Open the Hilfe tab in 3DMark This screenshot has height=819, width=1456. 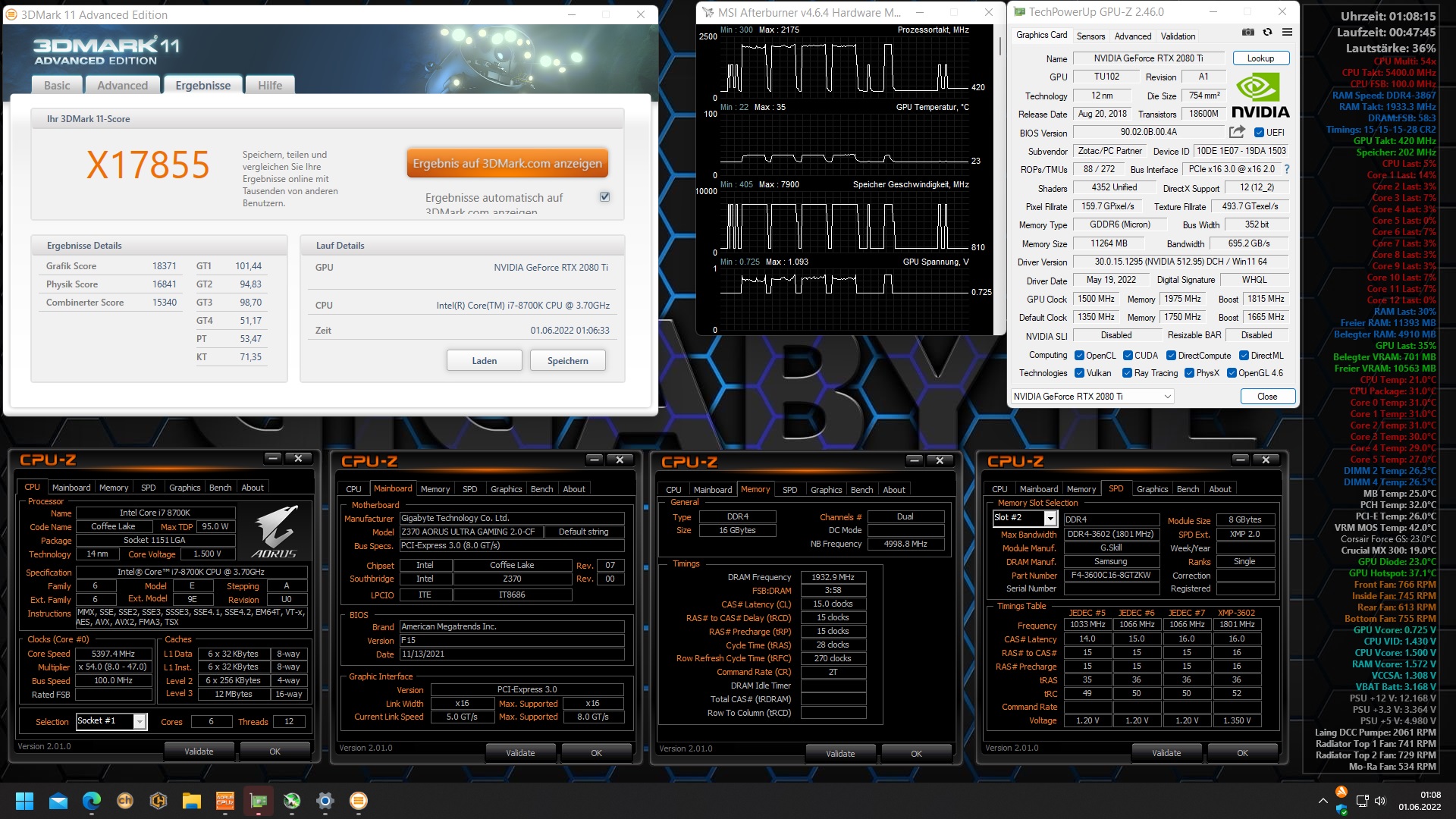coord(269,85)
